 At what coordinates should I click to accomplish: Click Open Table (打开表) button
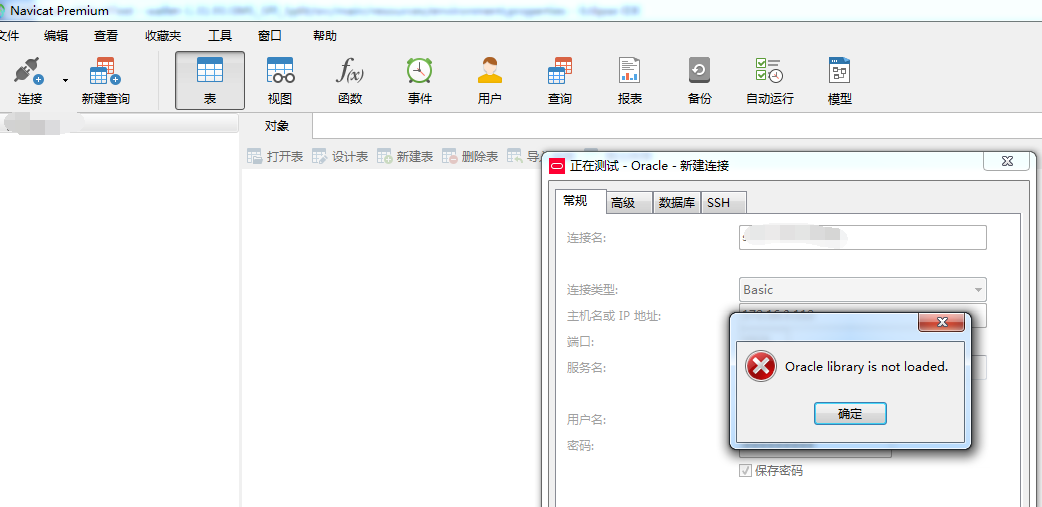pyautogui.click(x=275, y=157)
